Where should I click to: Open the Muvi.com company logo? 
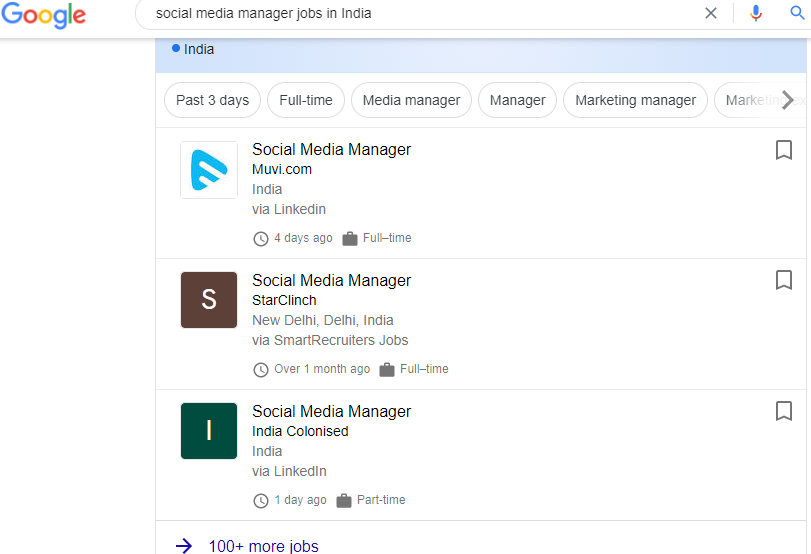tap(209, 170)
